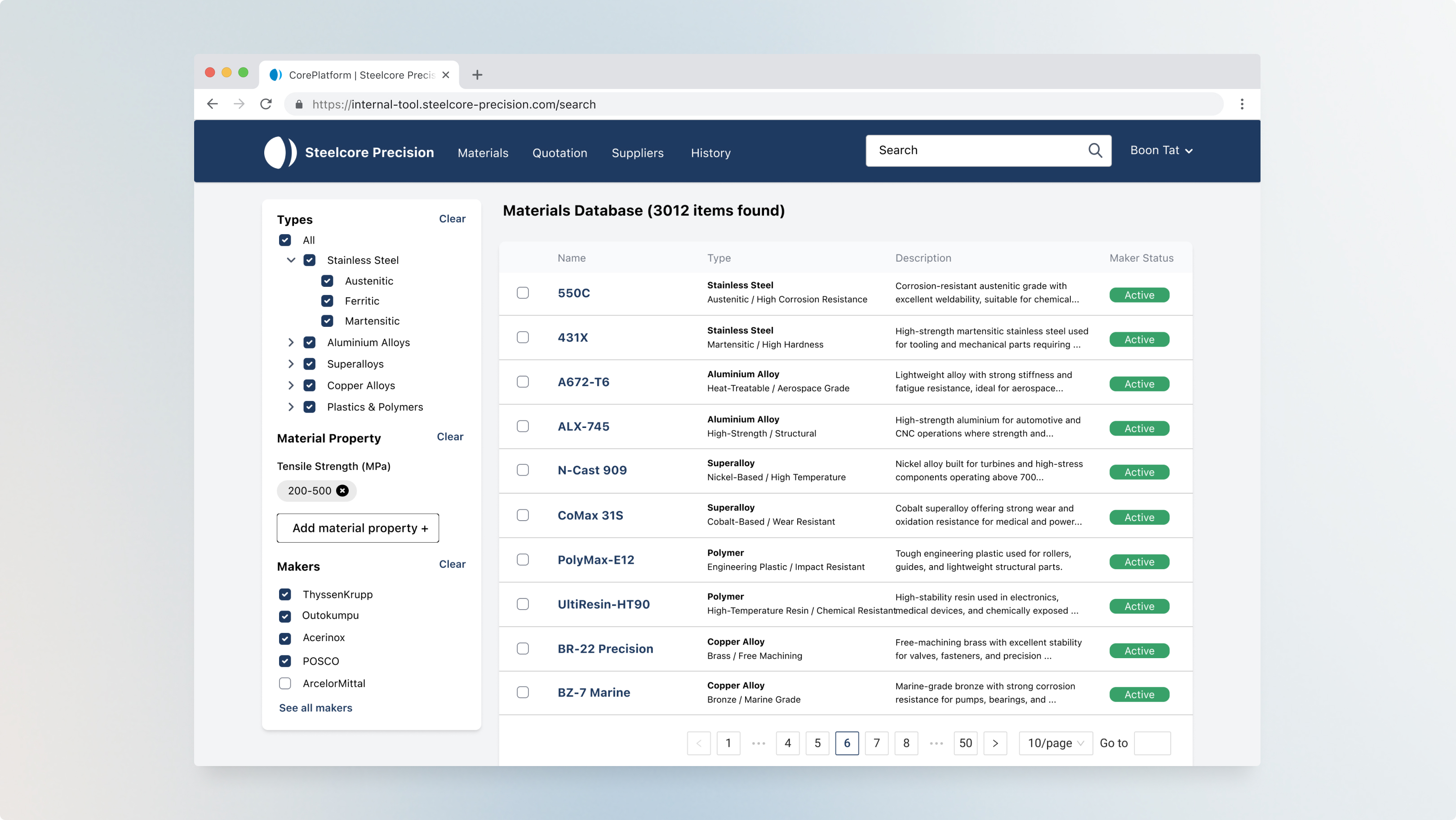
Task: Open the BZ-7 Marine material detail
Action: click(594, 692)
